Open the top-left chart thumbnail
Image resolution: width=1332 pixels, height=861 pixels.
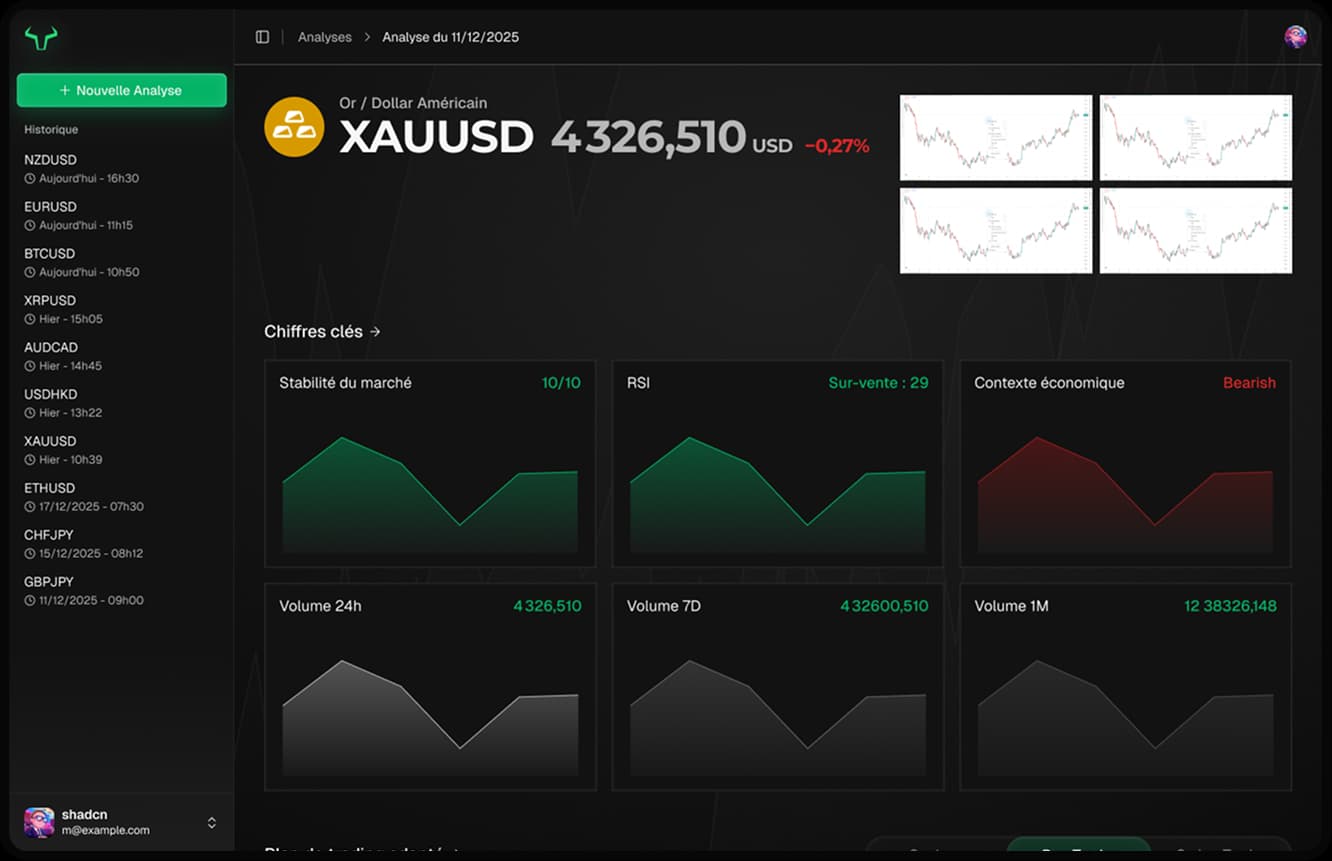[996, 138]
